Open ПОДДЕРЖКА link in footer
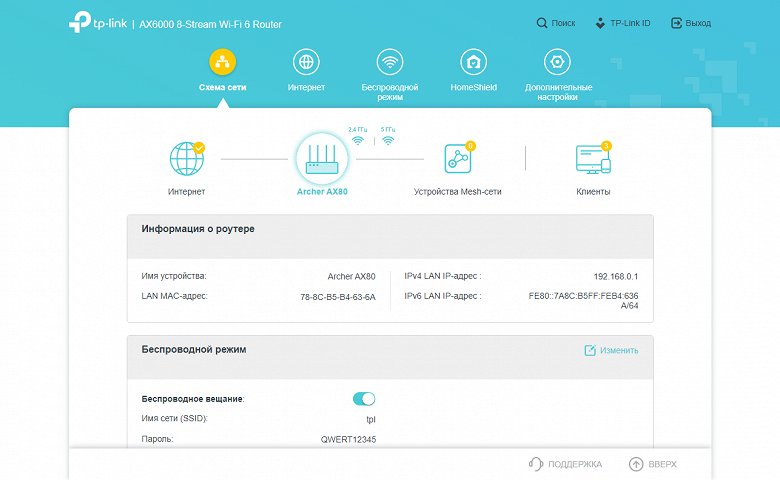 click(575, 464)
